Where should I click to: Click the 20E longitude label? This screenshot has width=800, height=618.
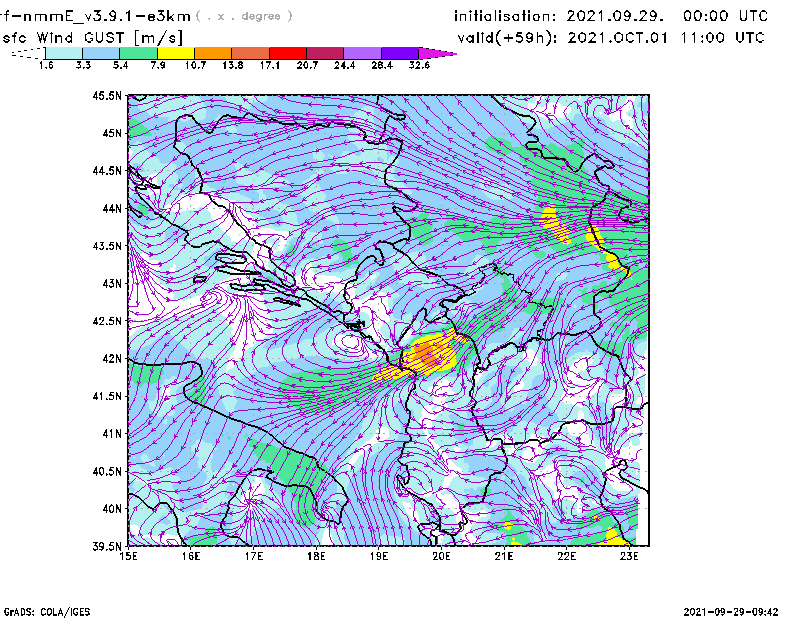(441, 556)
